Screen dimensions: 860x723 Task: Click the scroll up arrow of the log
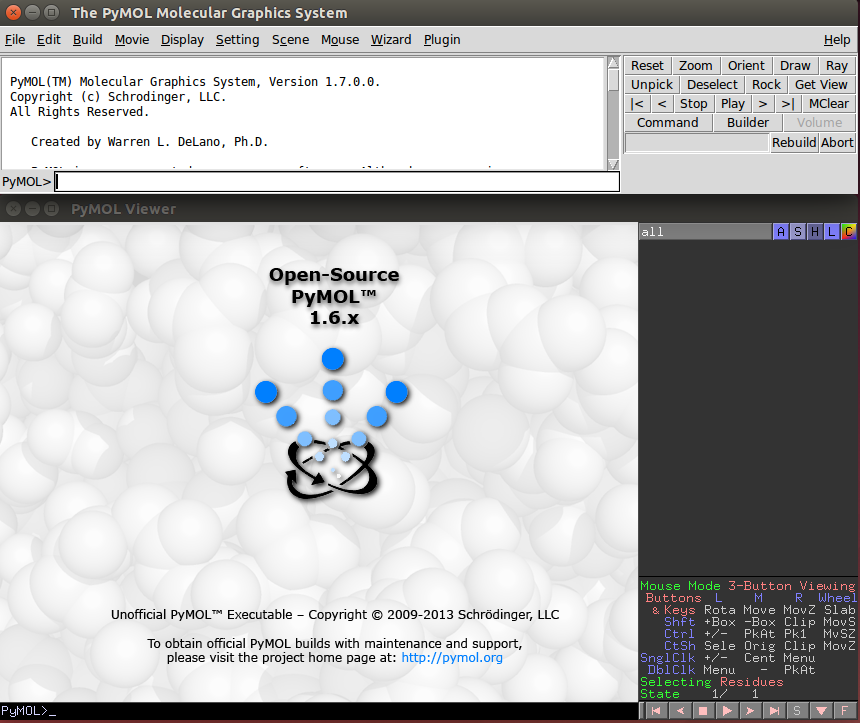click(x=614, y=62)
